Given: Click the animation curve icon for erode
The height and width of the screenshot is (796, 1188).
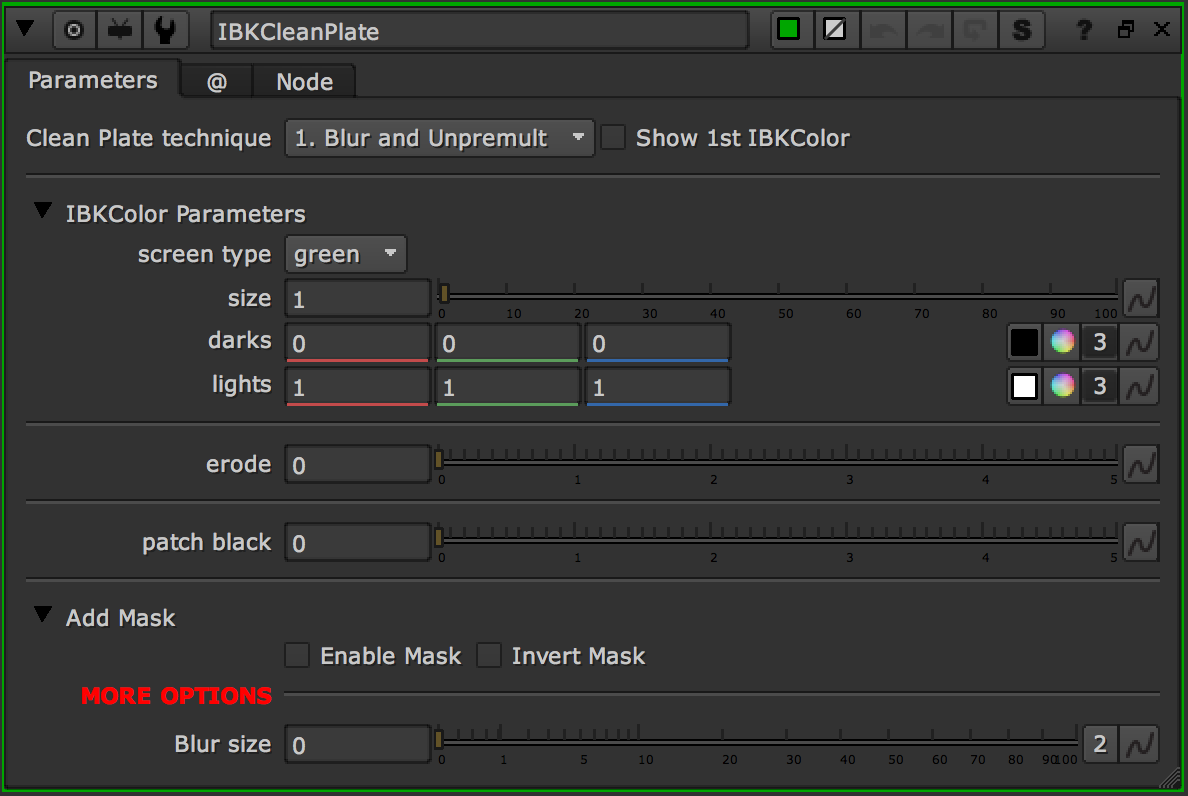Looking at the screenshot, I should pyautogui.click(x=1140, y=464).
